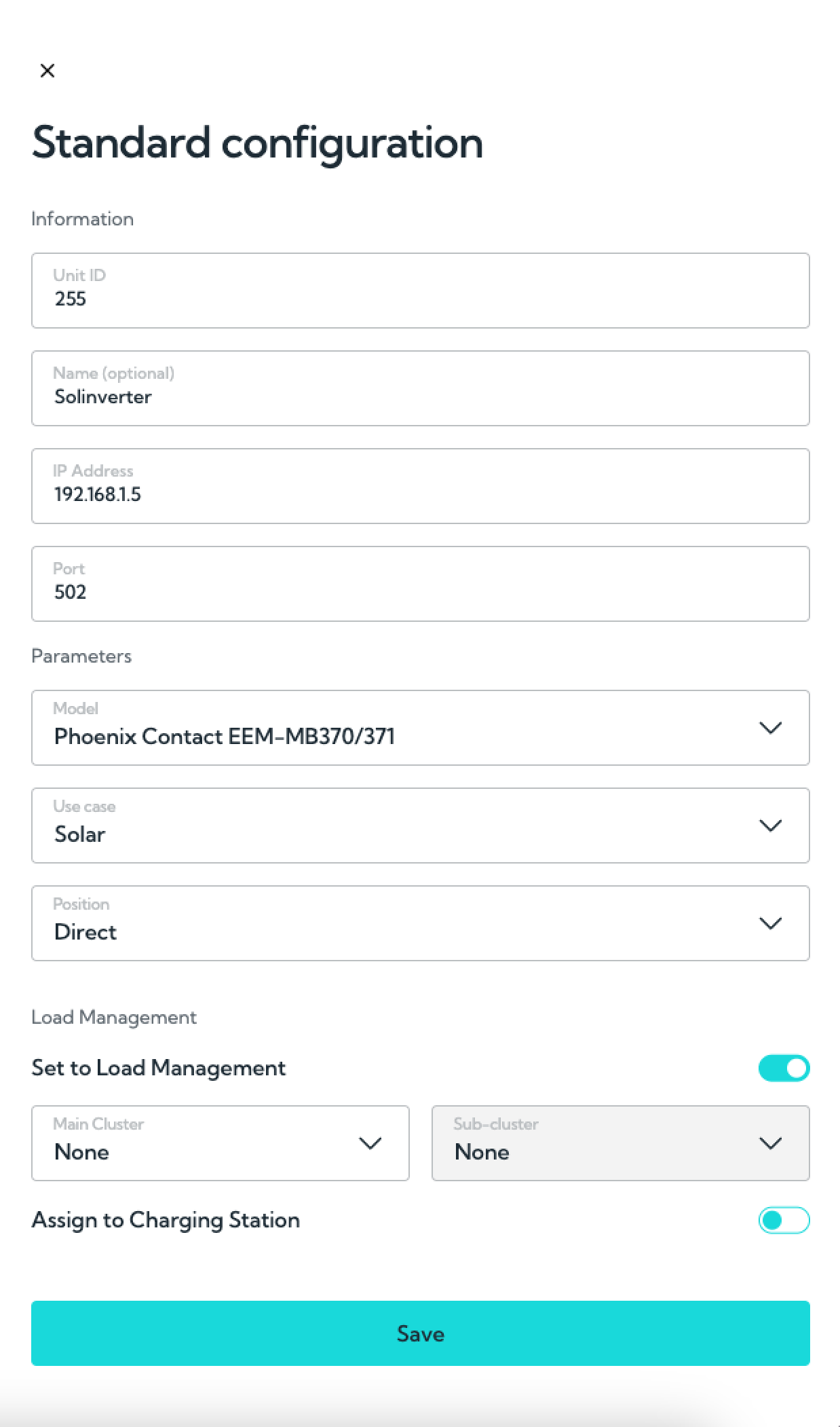The width and height of the screenshot is (840, 1427).
Task: Click the Set to Load Management label
Action: point(159,1068)
